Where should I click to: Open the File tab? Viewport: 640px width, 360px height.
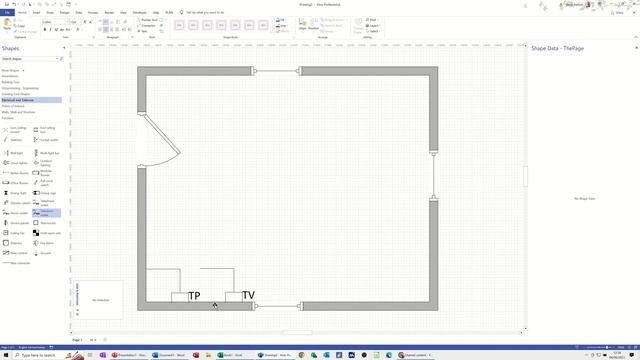(7, 13)
